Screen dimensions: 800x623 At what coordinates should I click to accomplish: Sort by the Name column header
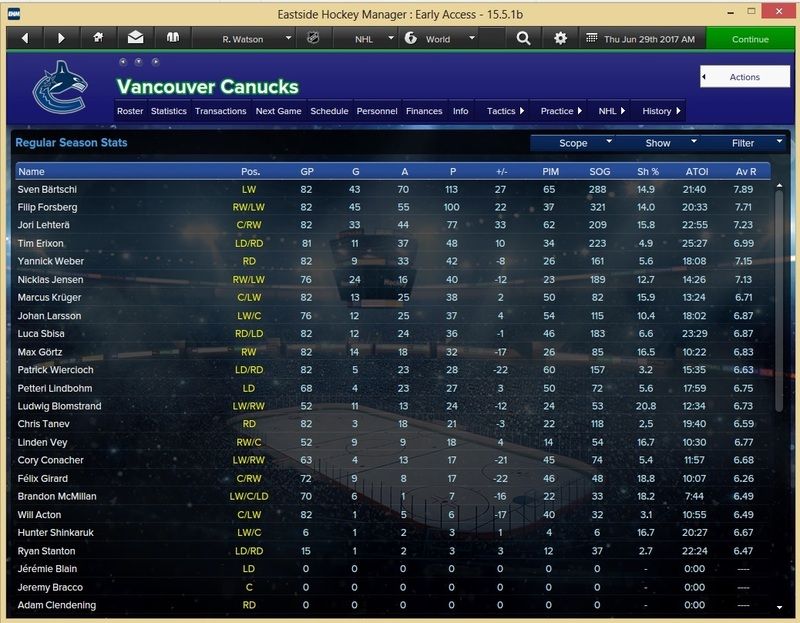click(31, 171)
